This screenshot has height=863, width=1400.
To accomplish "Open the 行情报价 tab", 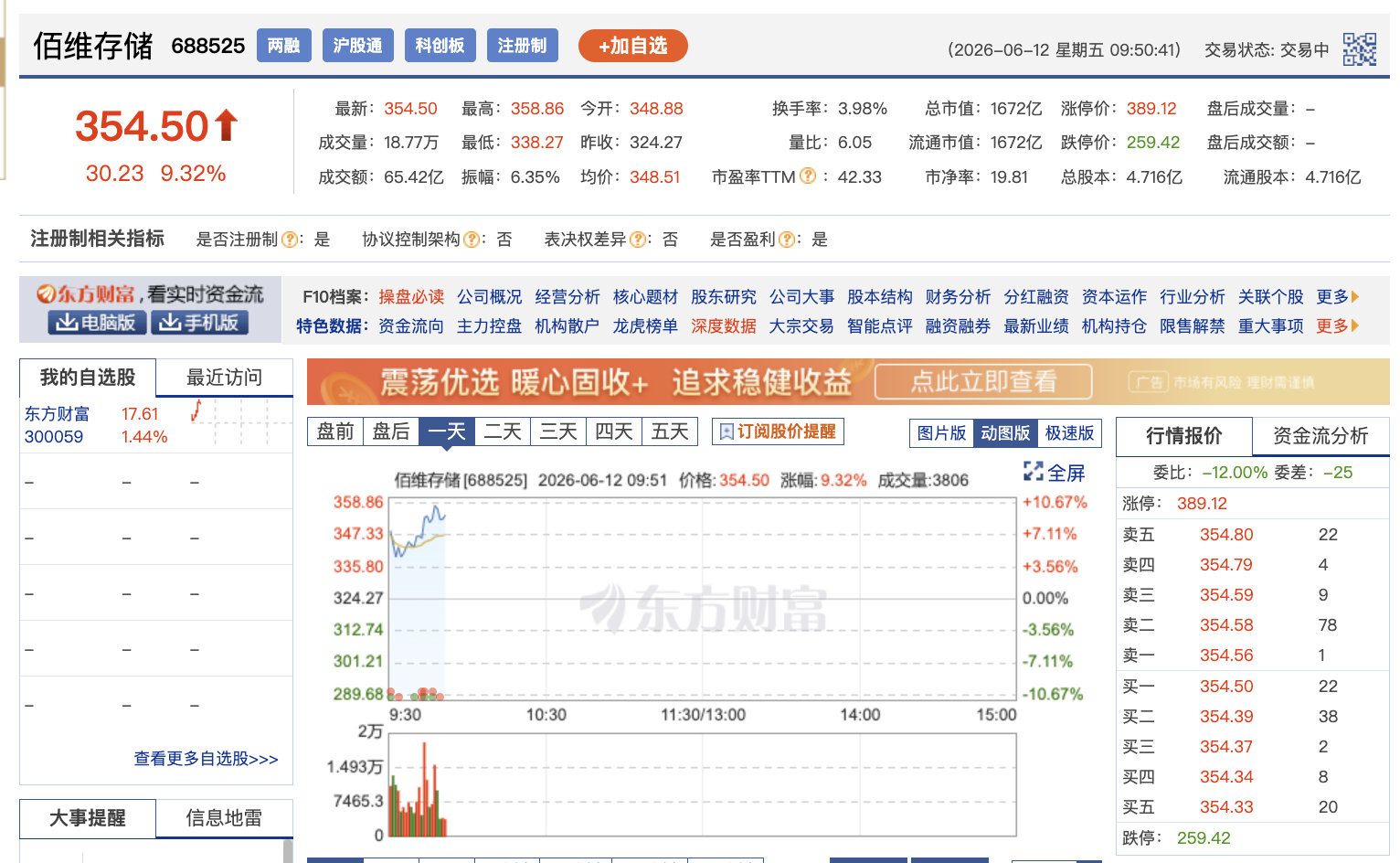I will pos(1184,436).
